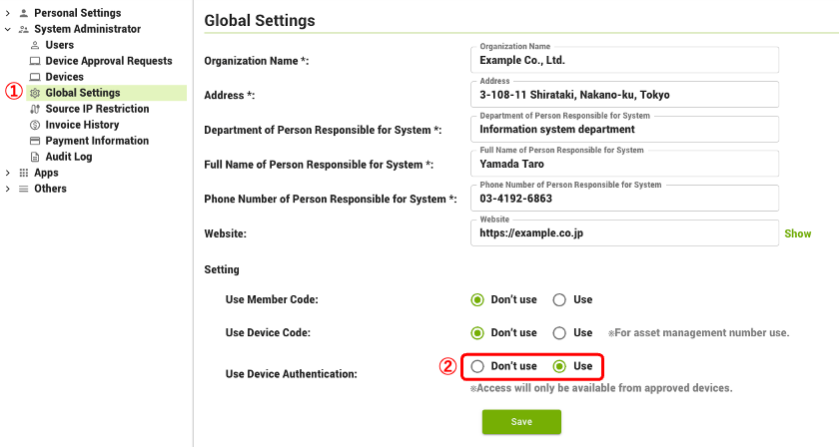The image size is (839, 447).
Task: Expand the Personal Settings tree node
Action: pyautogui.click(x=8, y=13)
